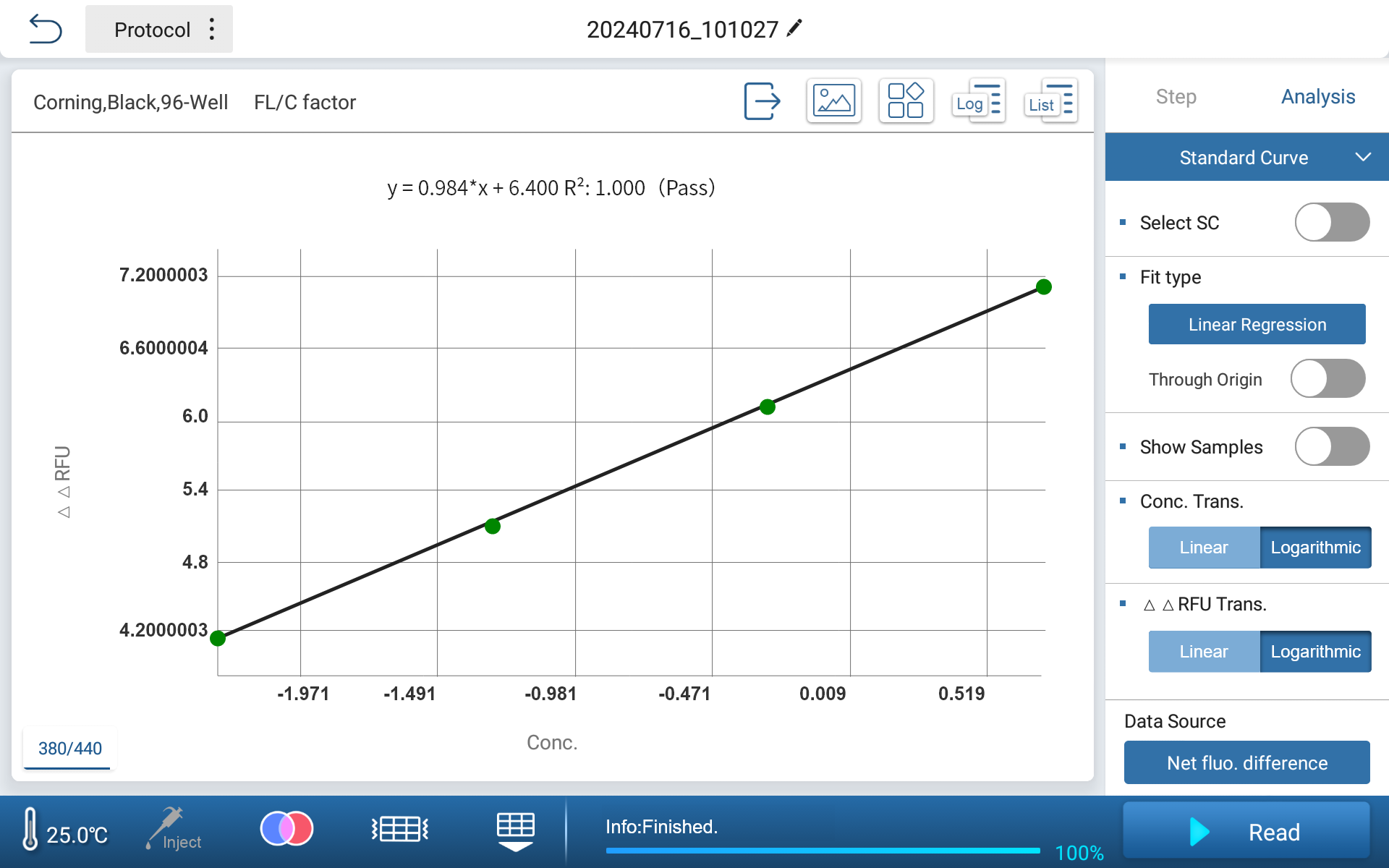Open the List view icon
This screenshot has height=868, width=1389.
[x=1050, y=101]
